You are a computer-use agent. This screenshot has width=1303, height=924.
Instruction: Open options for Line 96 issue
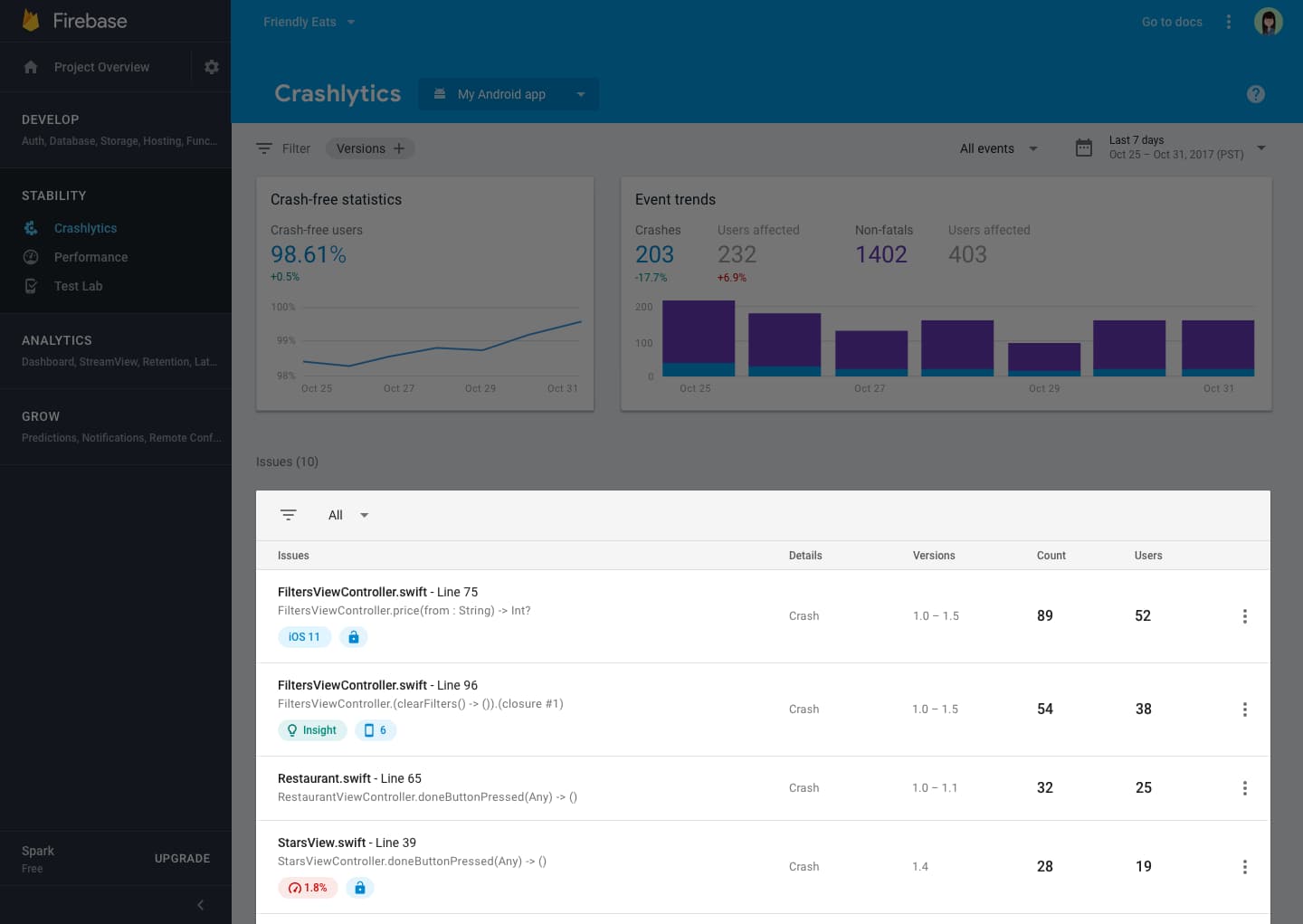tap(1245, 710)
